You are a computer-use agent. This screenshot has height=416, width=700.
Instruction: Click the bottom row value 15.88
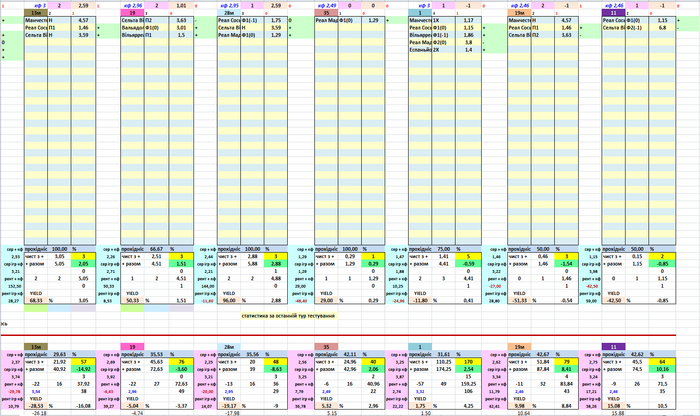click(618, 413)
